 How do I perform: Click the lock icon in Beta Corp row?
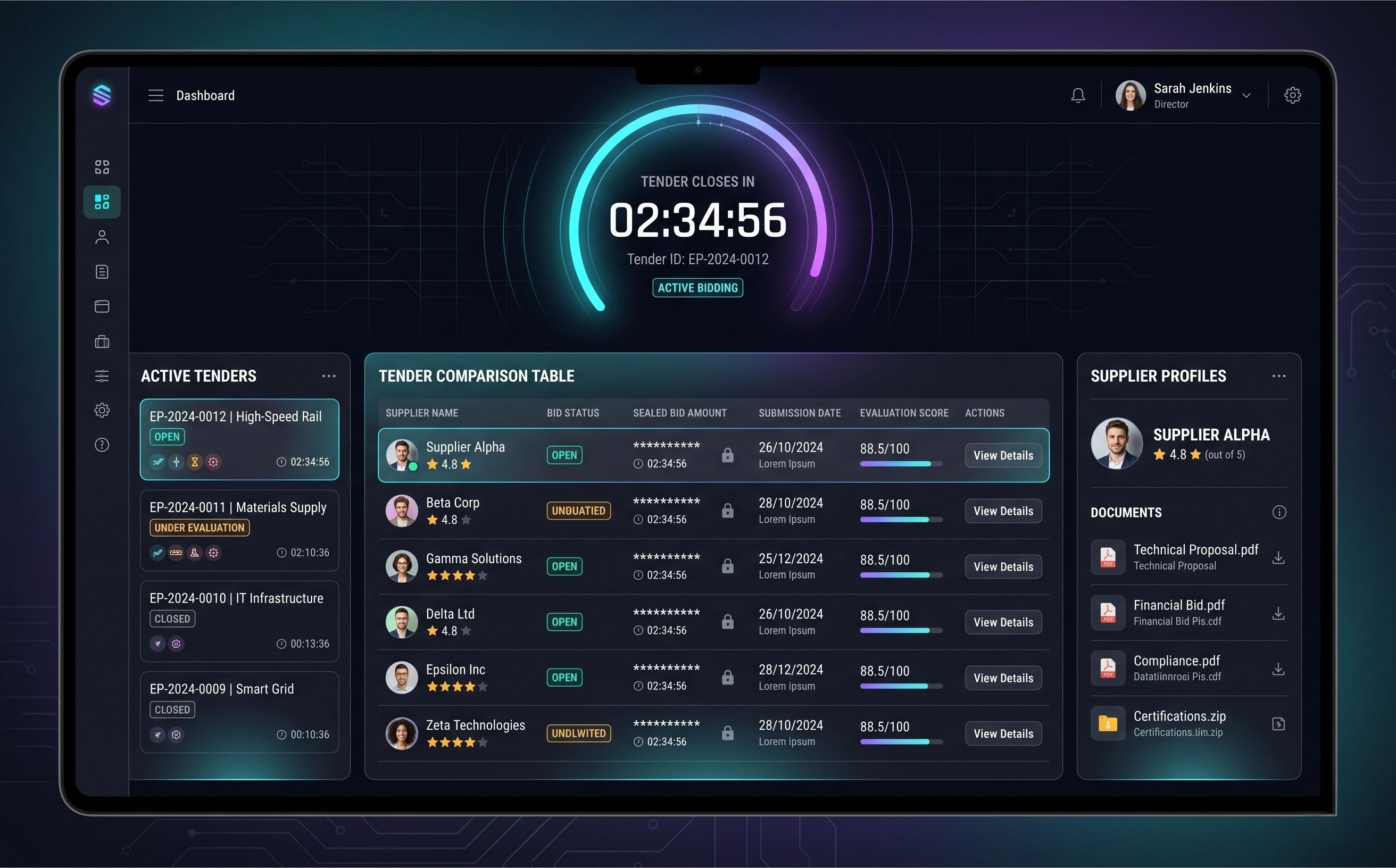(x=727, y=511)
